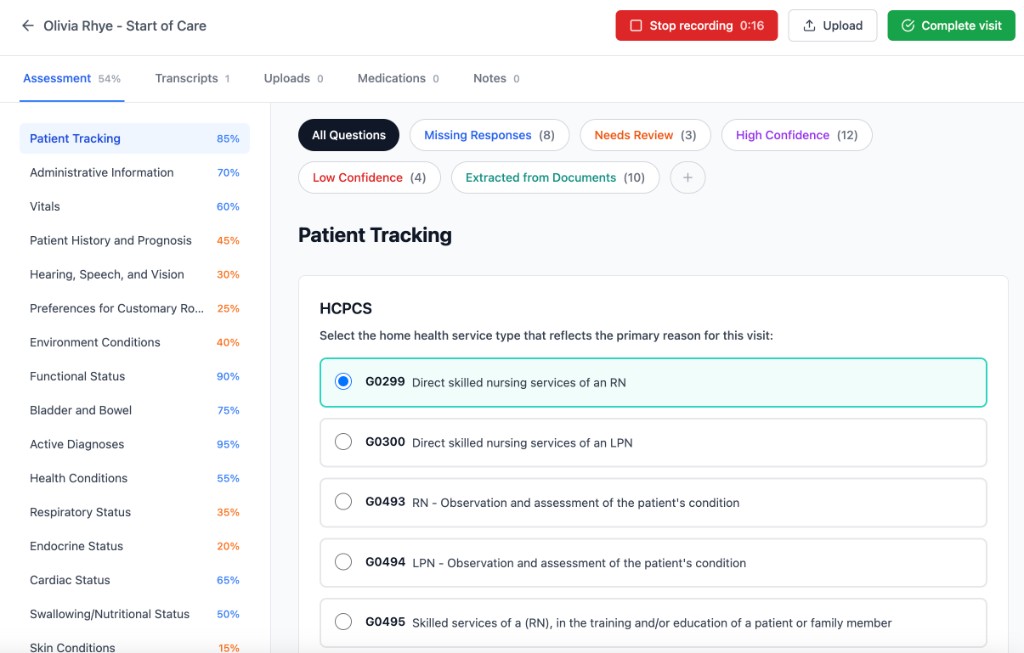Select the G0300 LPN nursing services radio button
The width and height of the screenshot is (1024, 653).
pyautogui.click(x=343, y=441)
